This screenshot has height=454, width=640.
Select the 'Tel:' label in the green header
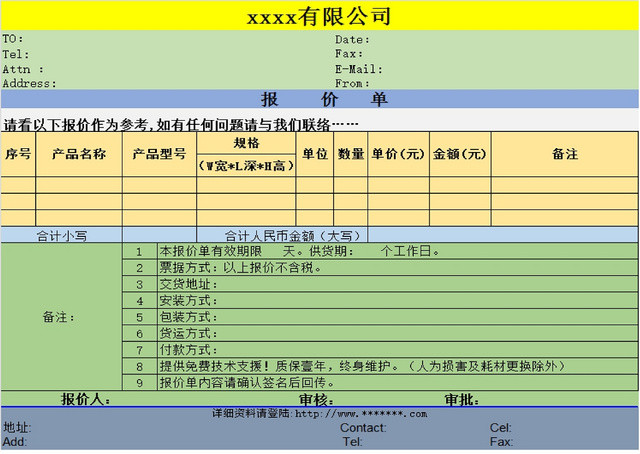(x=16, y=54)
